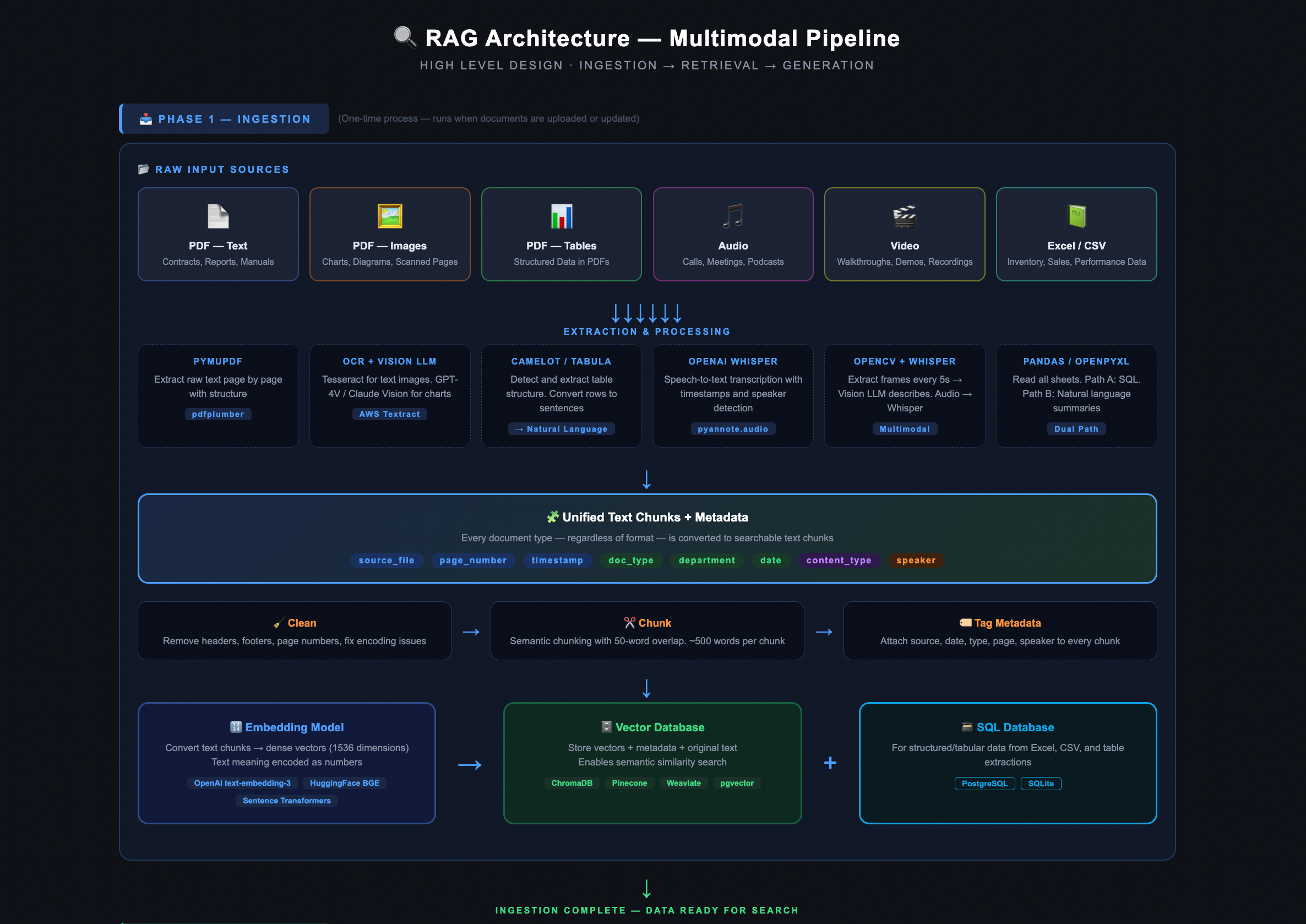Click the pdfplumber tag
The height and width of the screenshot is (924, 1306).
218,414
